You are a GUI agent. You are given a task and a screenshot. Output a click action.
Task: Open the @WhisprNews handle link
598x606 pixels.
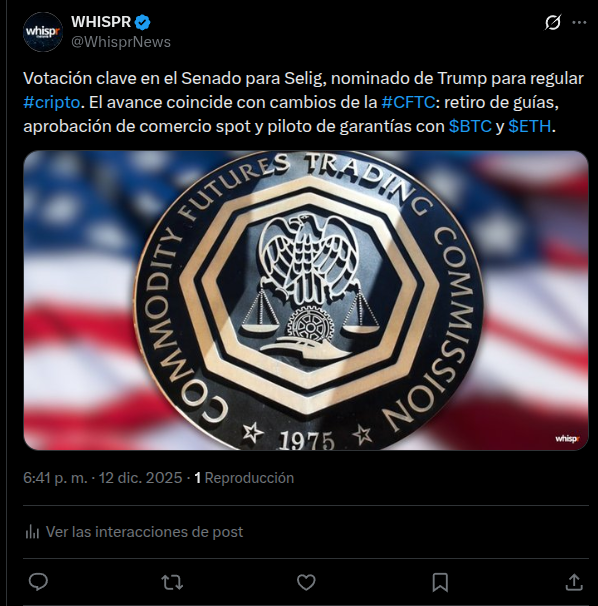[x=121, y=42]
